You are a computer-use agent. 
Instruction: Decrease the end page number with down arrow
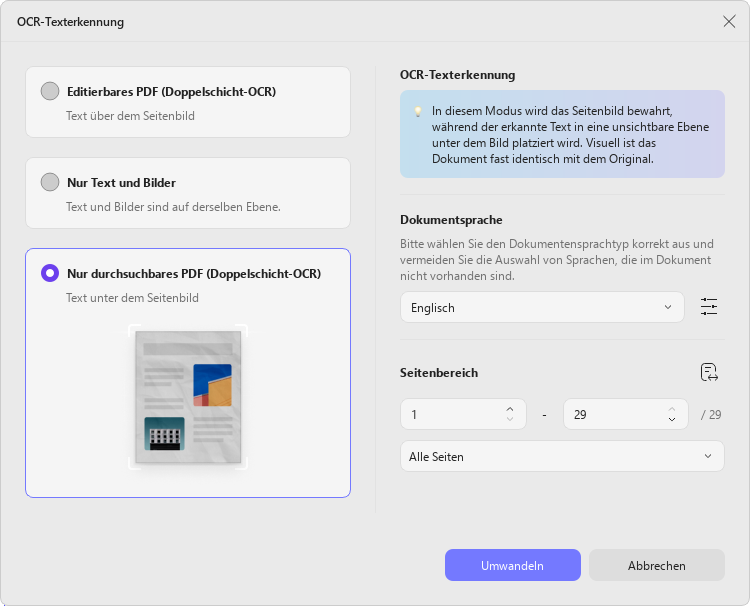point(672,419)
